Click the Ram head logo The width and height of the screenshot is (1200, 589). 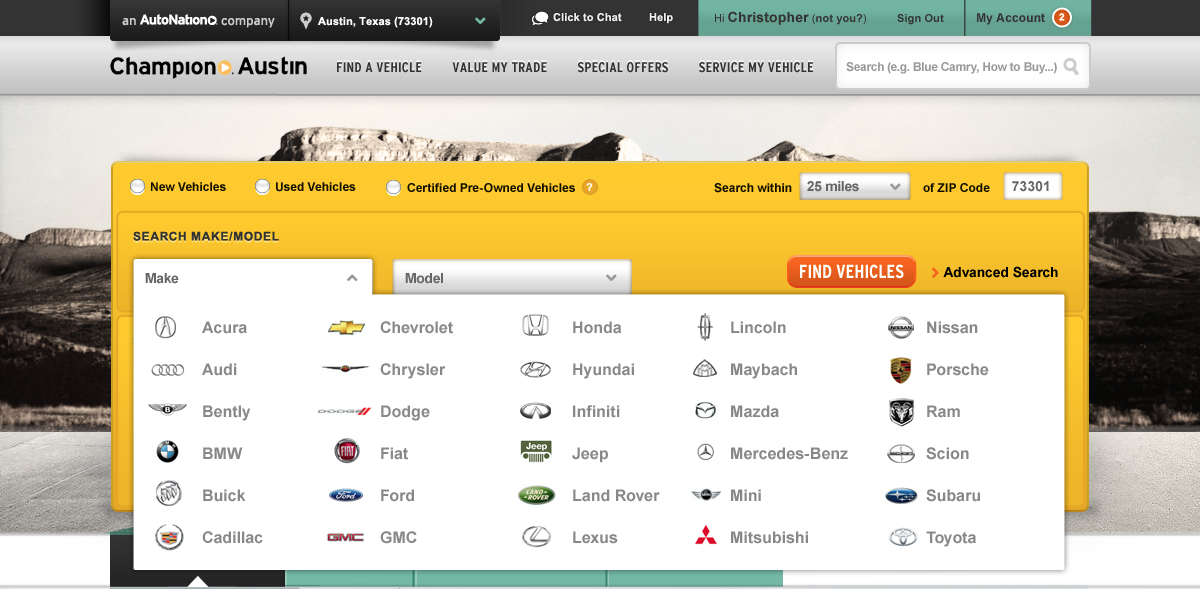901,412
